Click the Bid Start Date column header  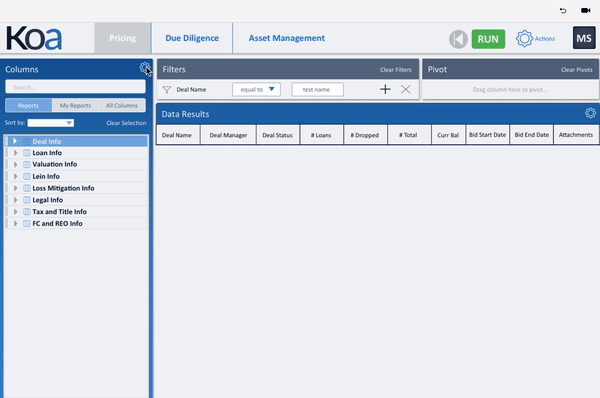(x=488, y=135)
